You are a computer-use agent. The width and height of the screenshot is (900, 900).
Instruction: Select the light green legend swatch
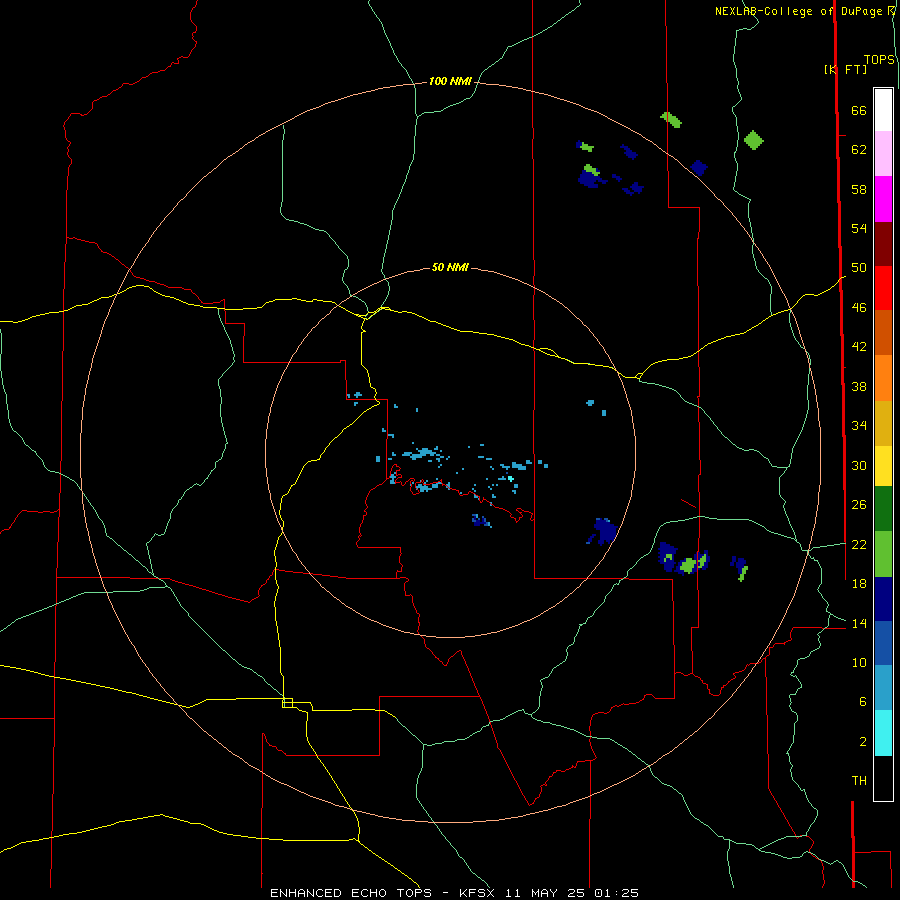click(883, 554)
